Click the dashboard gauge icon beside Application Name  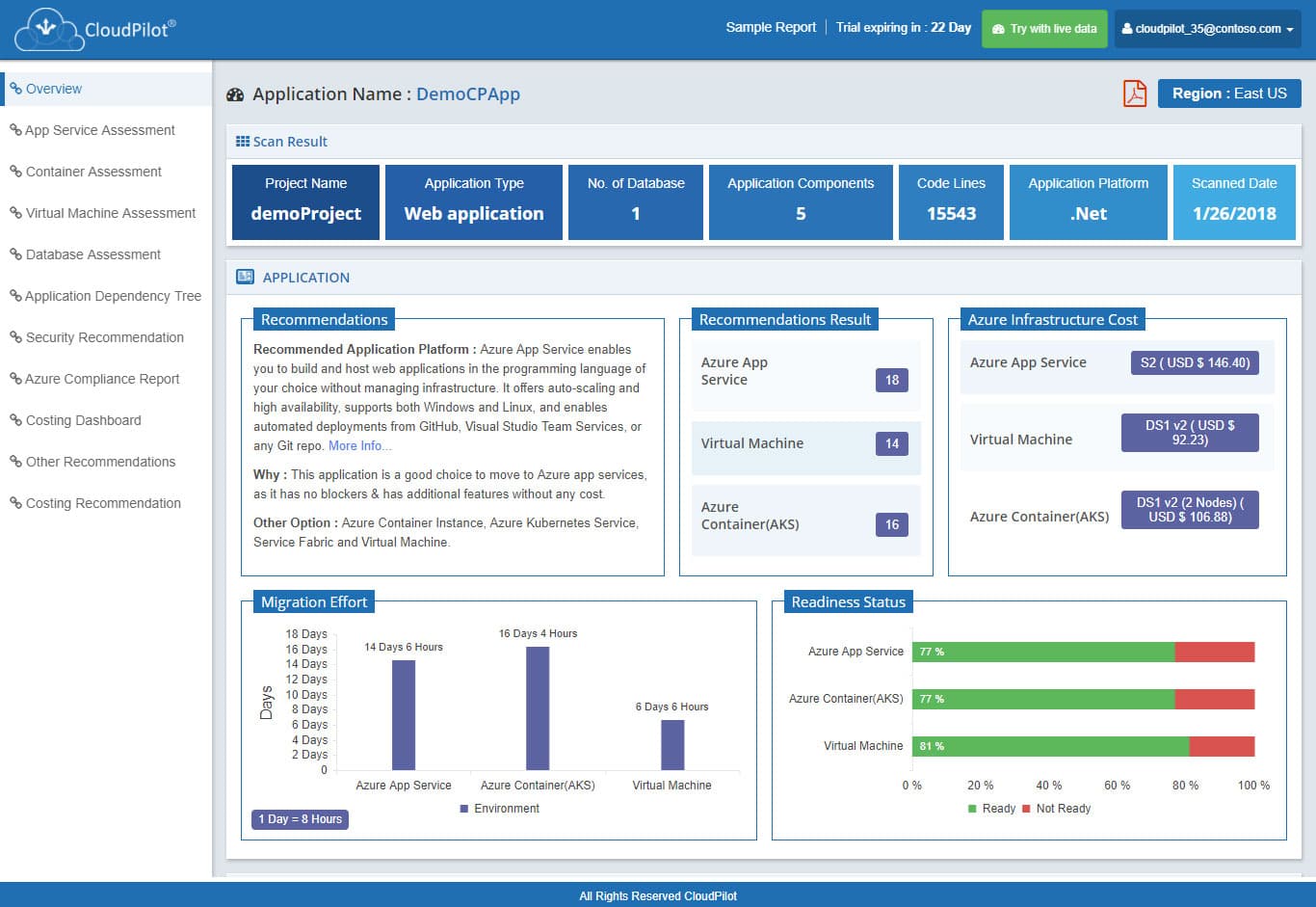[x=235, y=94]
